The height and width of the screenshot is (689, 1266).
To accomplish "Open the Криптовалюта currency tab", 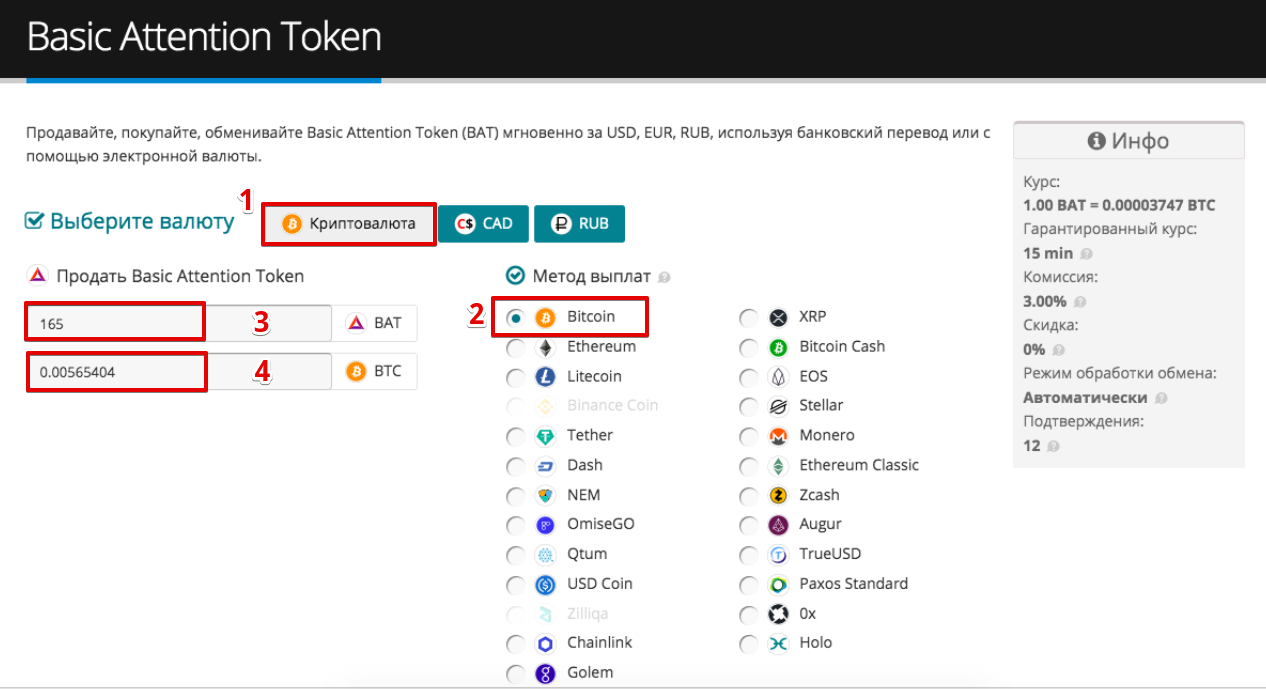I will (349, 224).
